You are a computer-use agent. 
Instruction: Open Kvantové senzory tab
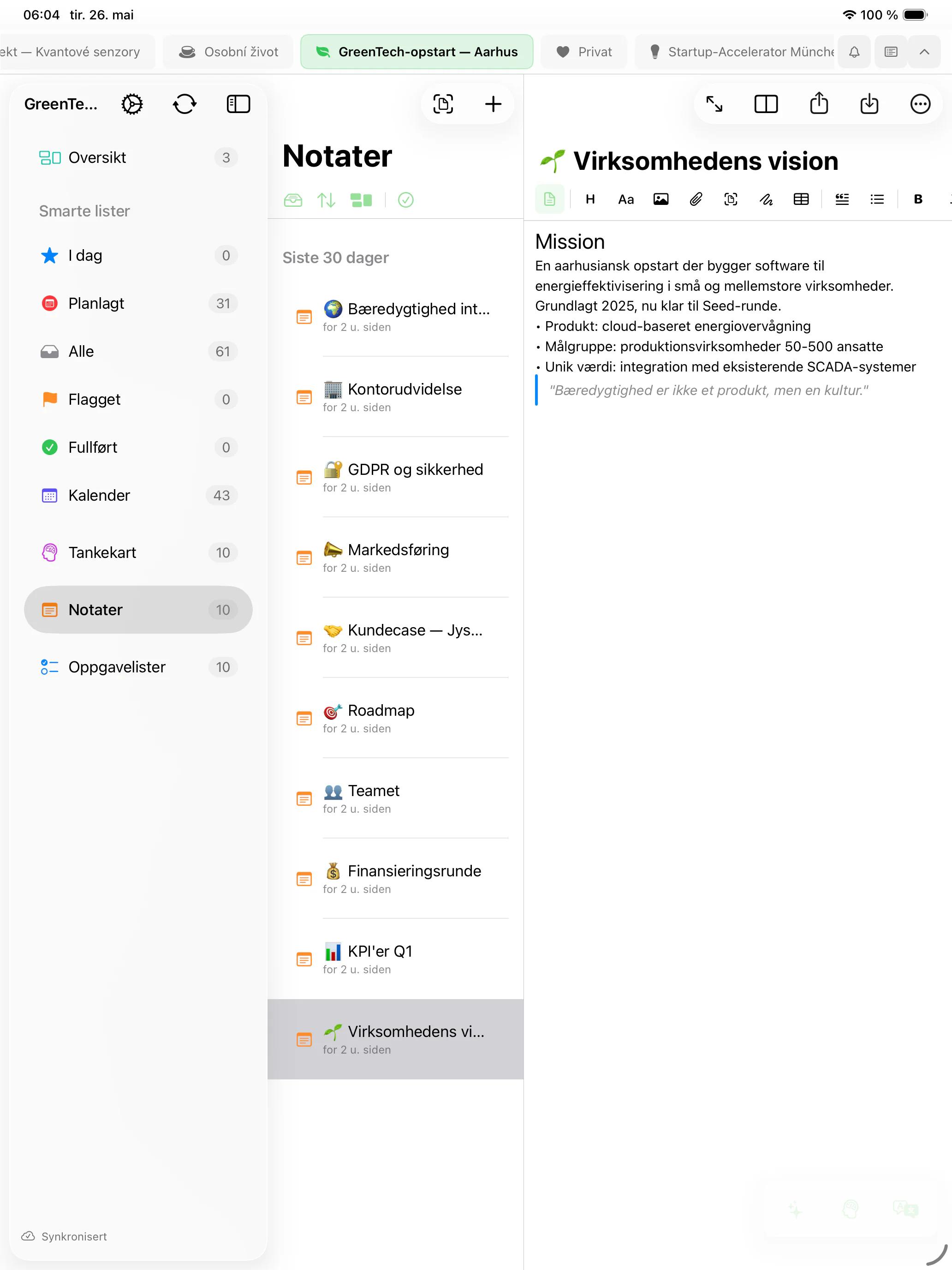(x=77, y=52)
